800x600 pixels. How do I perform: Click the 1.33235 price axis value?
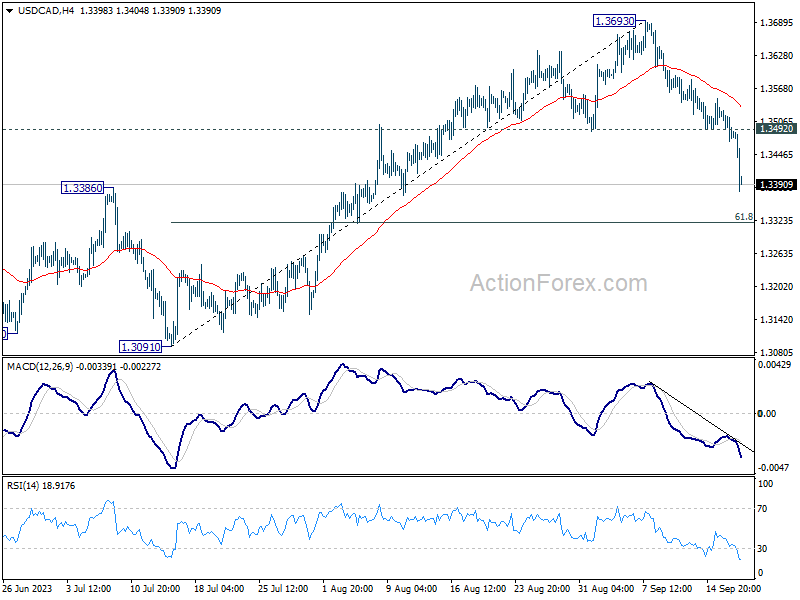777,220
